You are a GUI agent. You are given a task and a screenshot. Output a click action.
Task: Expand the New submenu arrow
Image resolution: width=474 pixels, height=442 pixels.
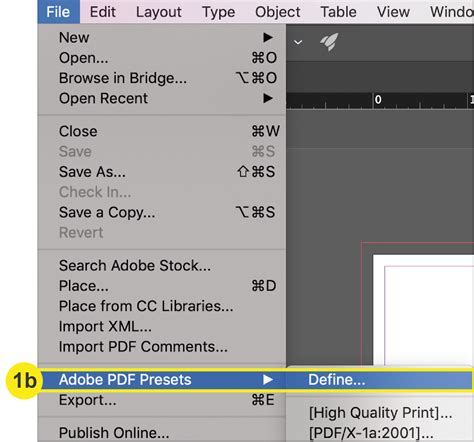pos(268,37)
